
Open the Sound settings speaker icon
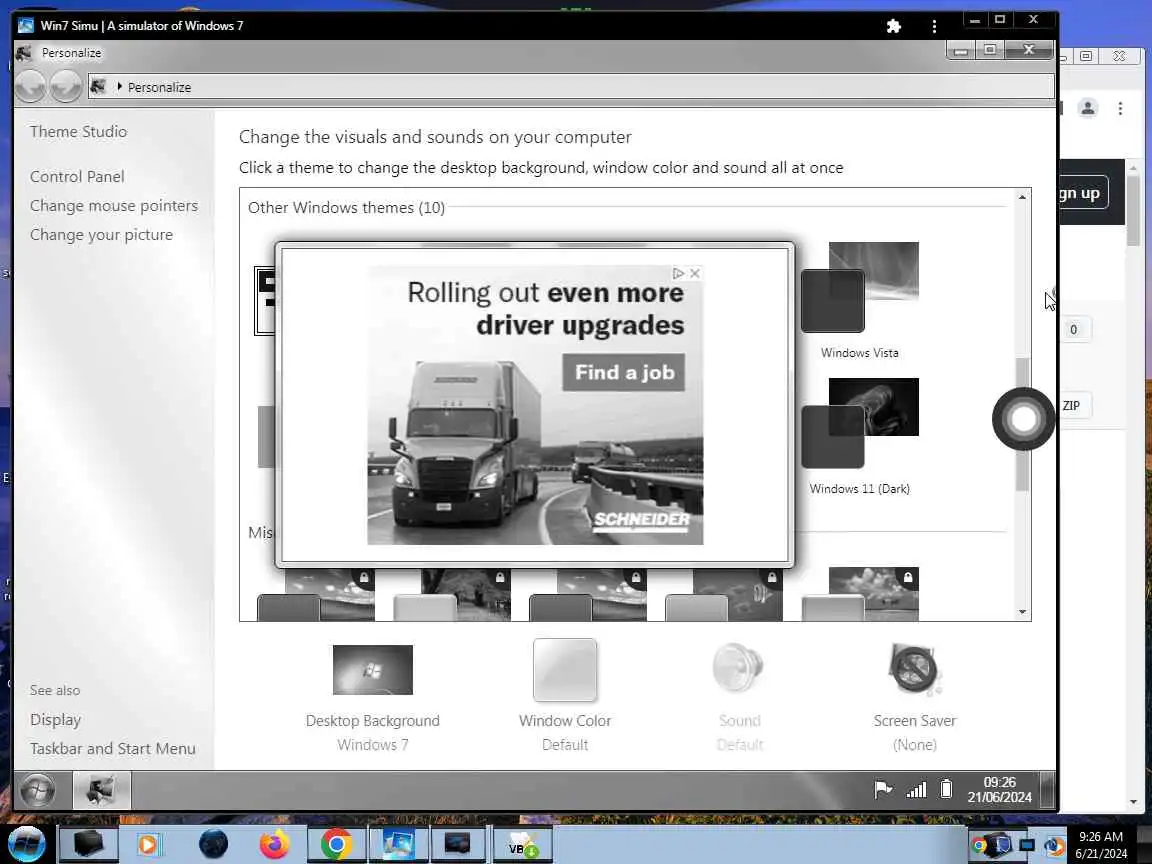[x=738, y=668]
